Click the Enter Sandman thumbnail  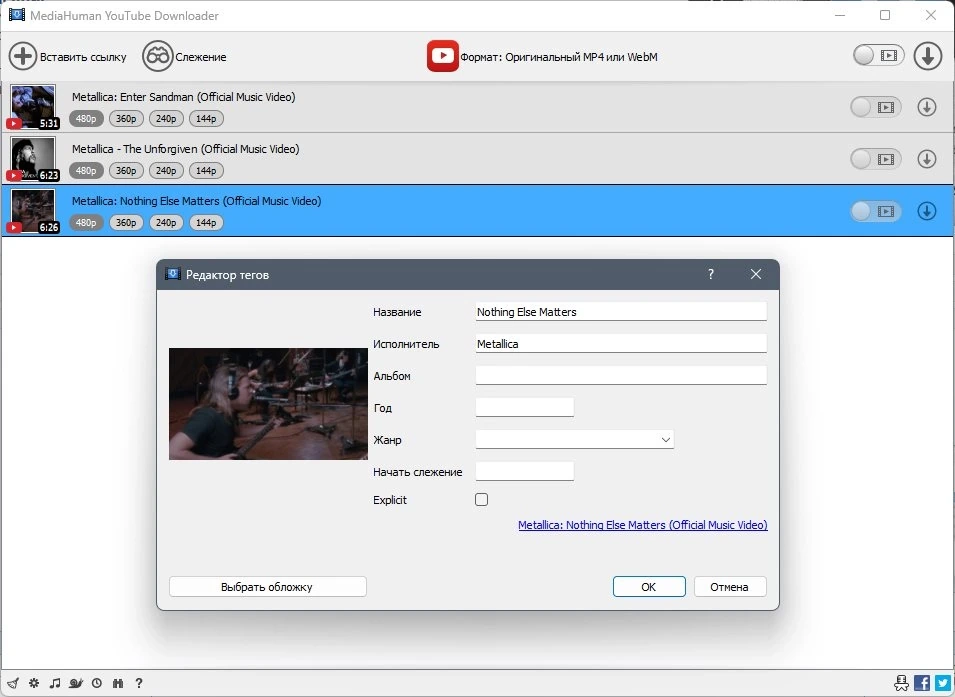click(33, 107)
